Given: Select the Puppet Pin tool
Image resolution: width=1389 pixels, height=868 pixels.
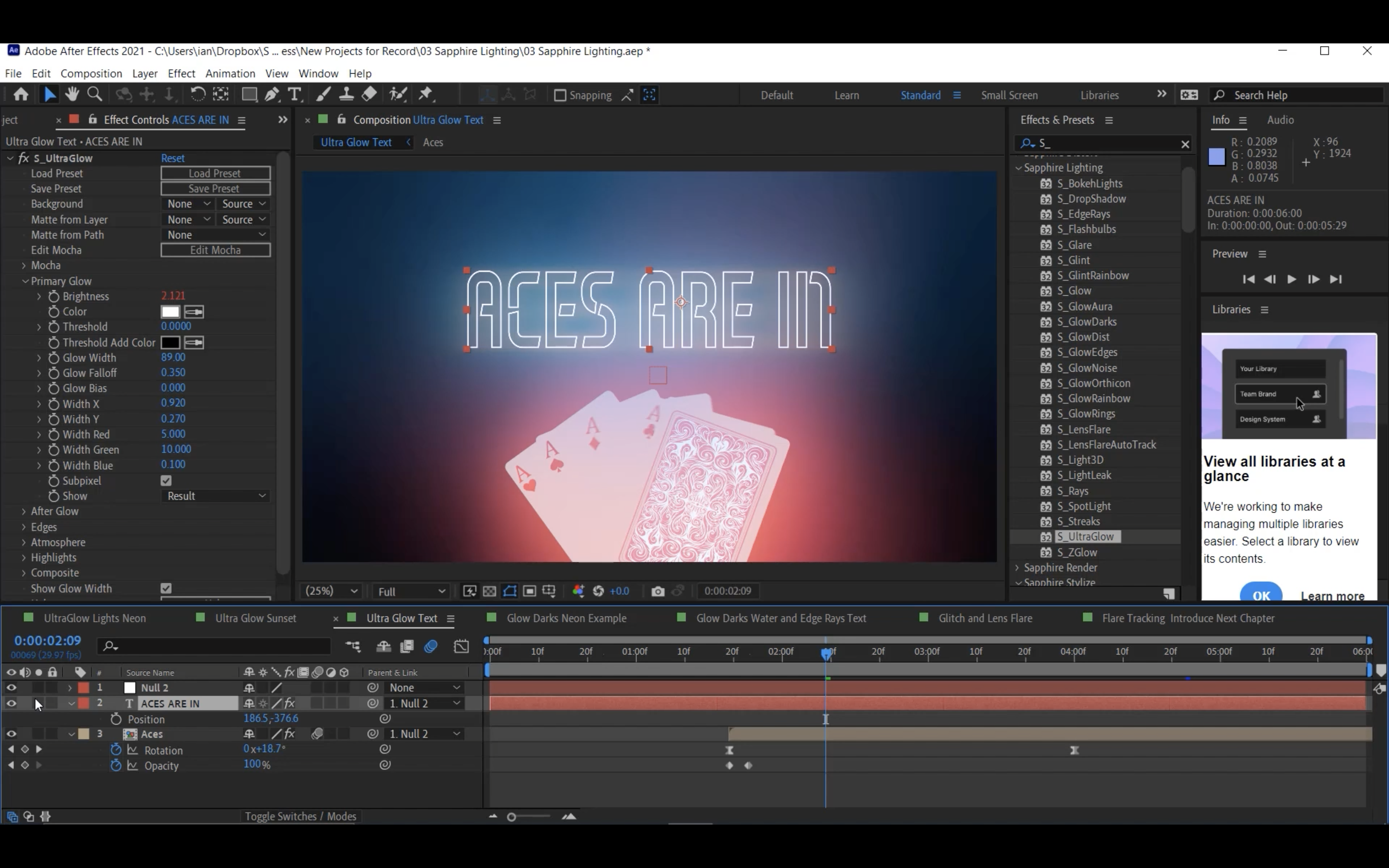Looking at the screenshot, I should tap(425, 95).
